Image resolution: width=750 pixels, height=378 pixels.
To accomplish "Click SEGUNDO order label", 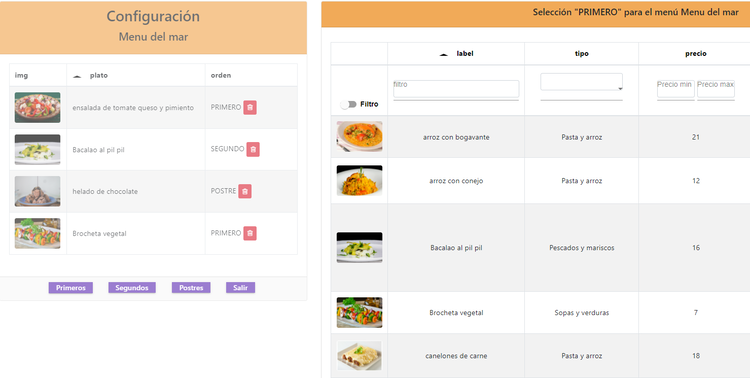I will pyautogui.click(x=227, y=149).
